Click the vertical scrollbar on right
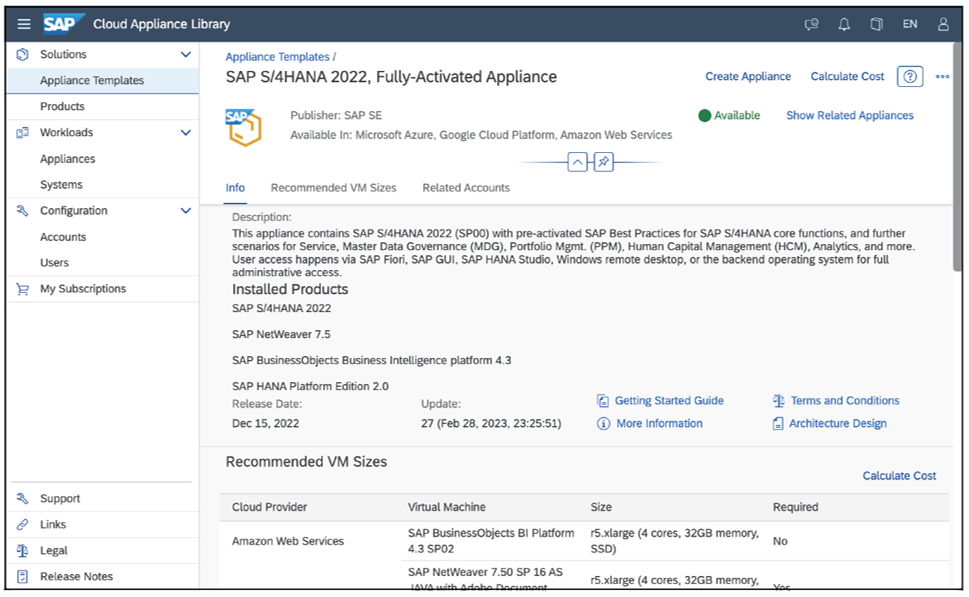This screenshot has height=597, width=969. (x=957, y=158)
